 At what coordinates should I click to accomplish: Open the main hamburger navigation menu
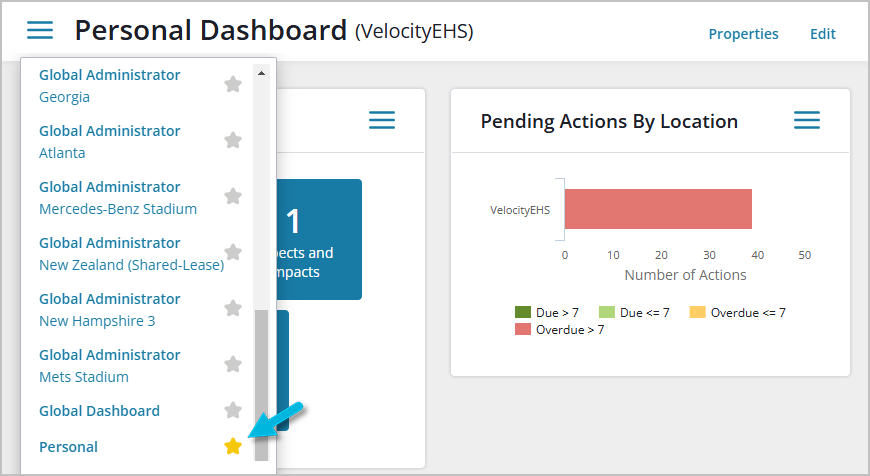40,30
